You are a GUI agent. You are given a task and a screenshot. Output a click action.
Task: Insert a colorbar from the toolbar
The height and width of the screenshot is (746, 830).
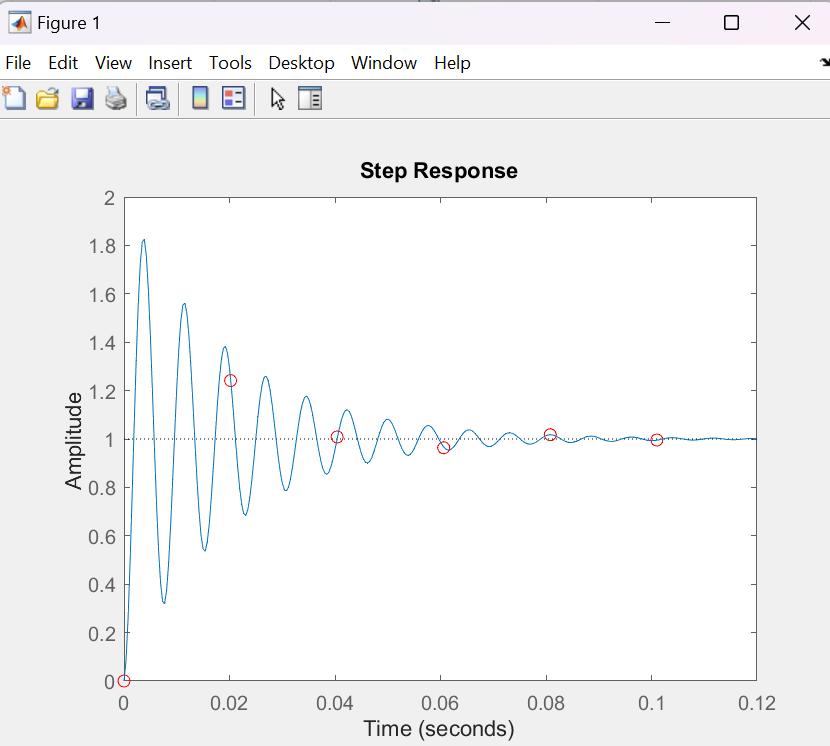200,98
